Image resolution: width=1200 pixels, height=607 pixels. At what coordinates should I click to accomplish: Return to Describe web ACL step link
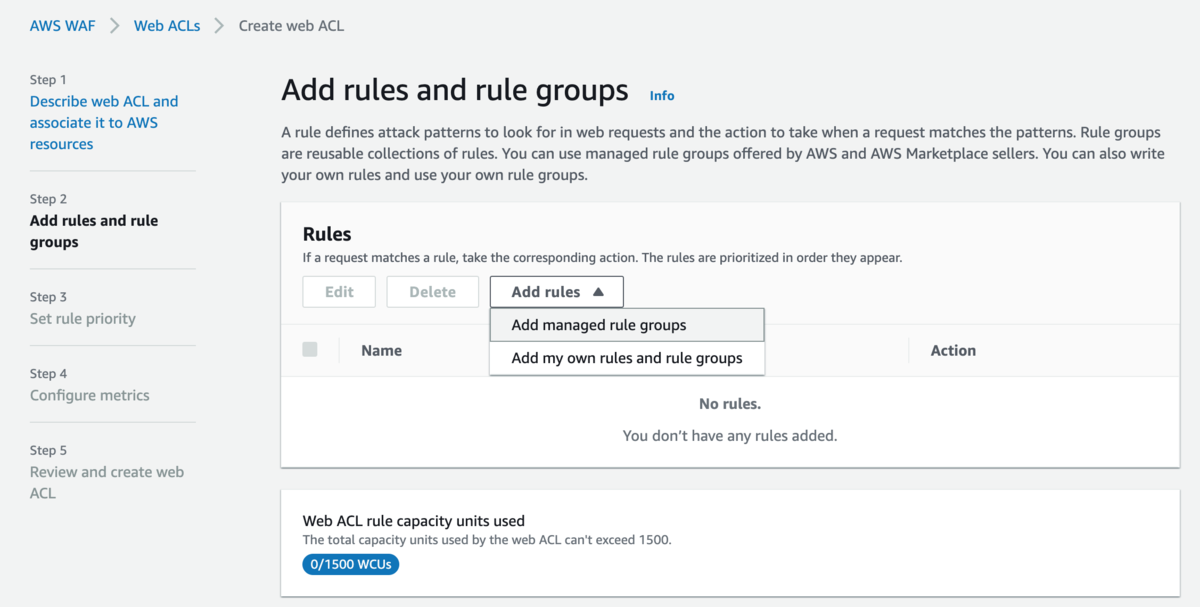[104, 122]
